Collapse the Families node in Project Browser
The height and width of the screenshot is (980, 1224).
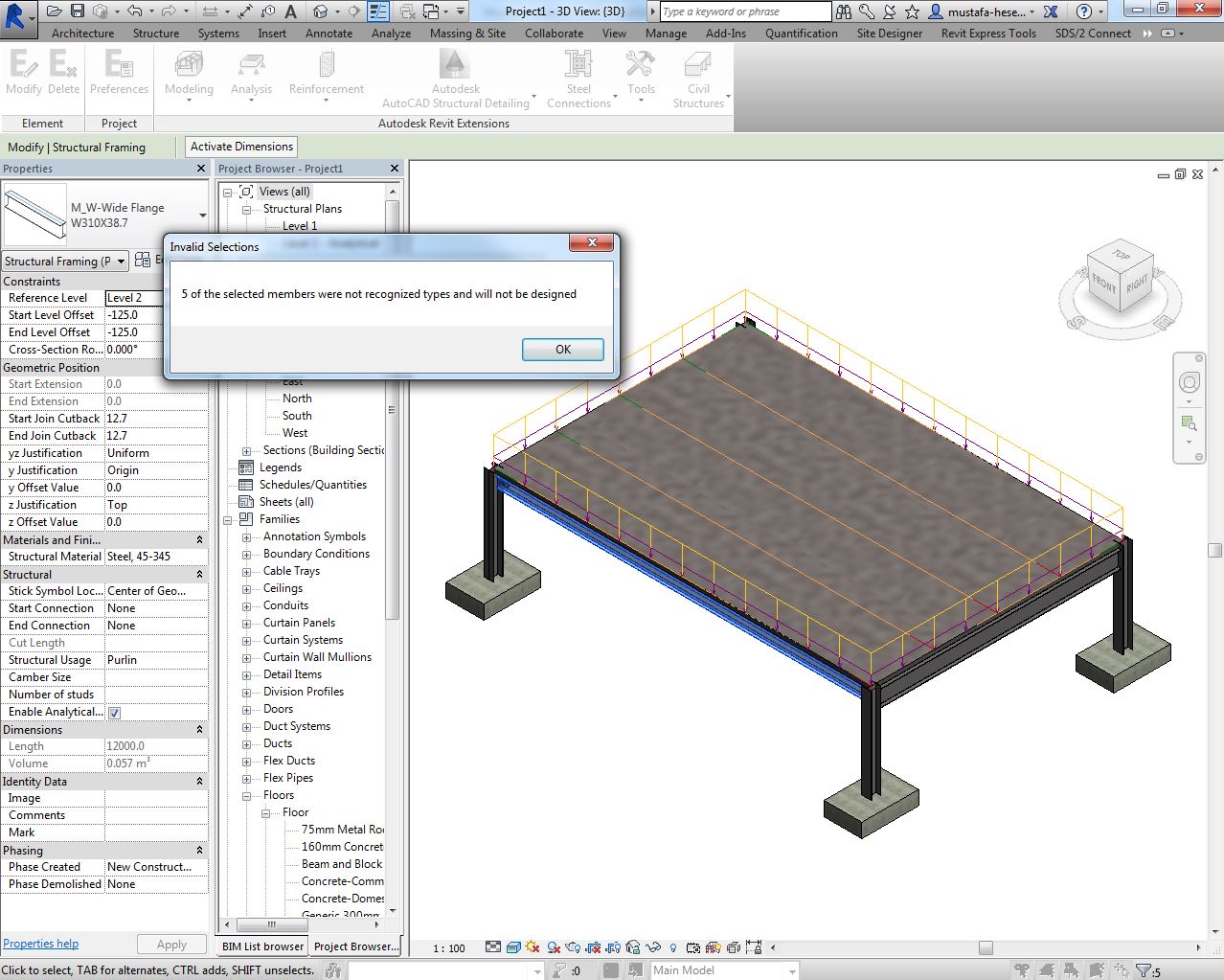coord(227,518)
